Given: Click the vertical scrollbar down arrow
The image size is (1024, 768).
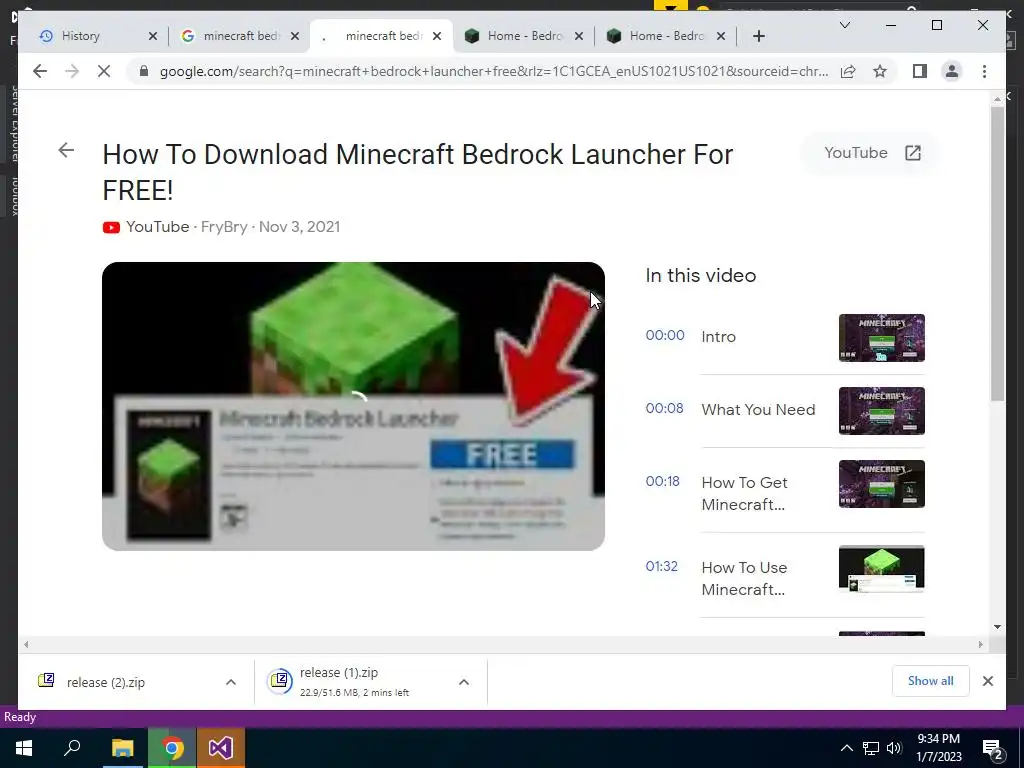Looking at the screenshot, I should [997, 627].
